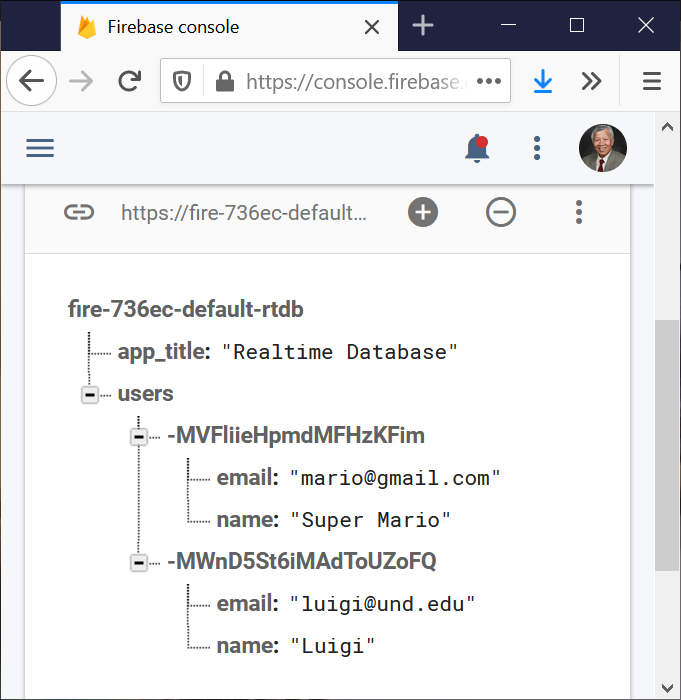This screenshot has width=681, height=700.
Task: Open the console vertical dots menu
Action: [537, 149]
